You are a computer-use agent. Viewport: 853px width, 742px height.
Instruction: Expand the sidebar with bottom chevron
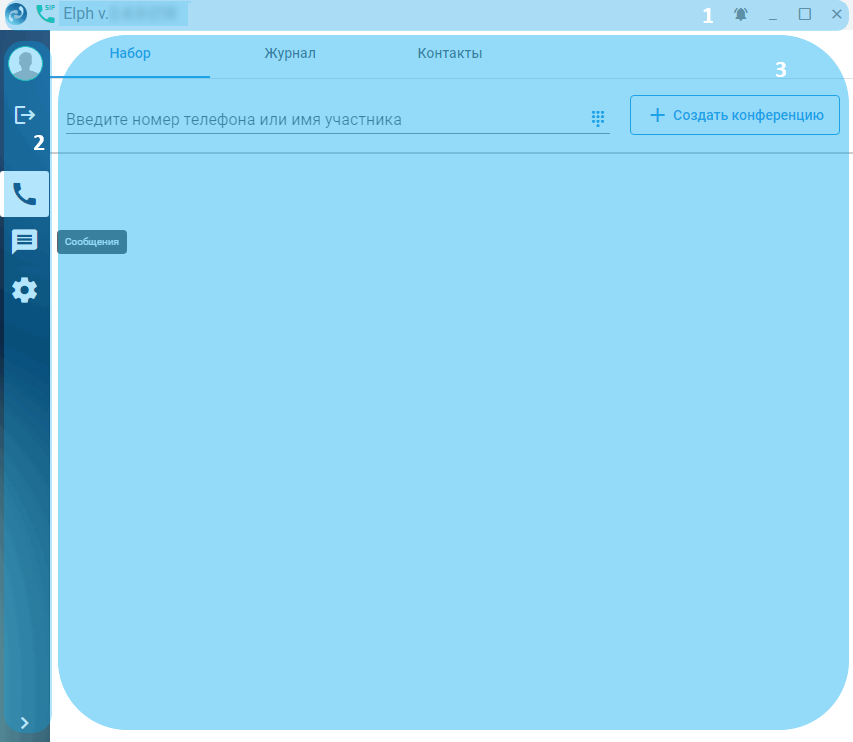pos(24,722)
